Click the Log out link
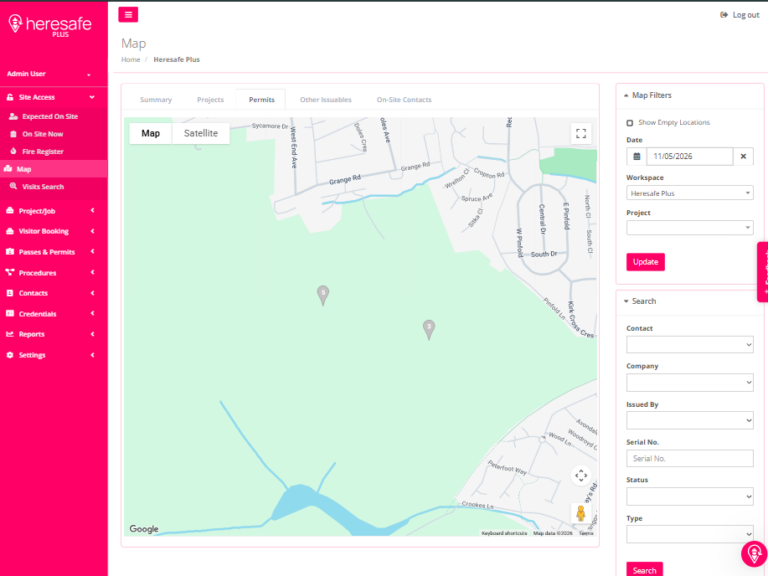Screen dimensions: 768x576 pos(740,15)
